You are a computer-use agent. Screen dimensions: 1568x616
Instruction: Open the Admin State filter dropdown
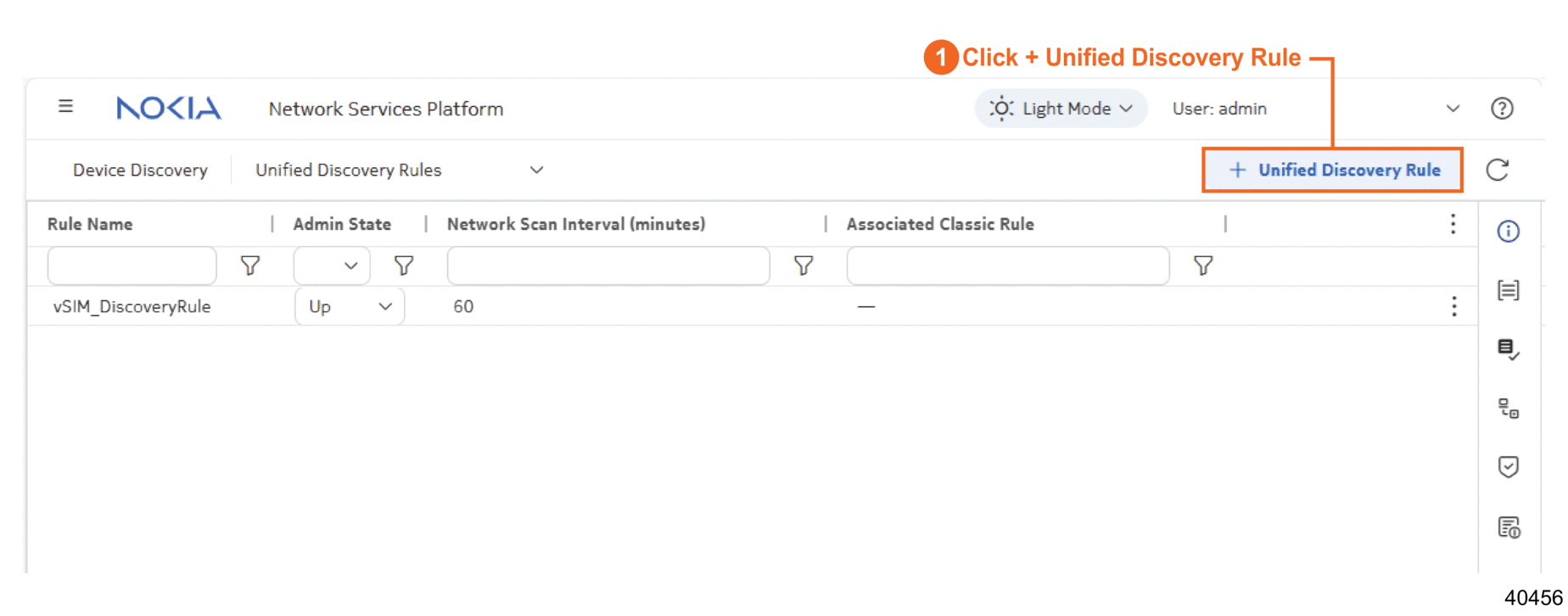tap(332, 266)
